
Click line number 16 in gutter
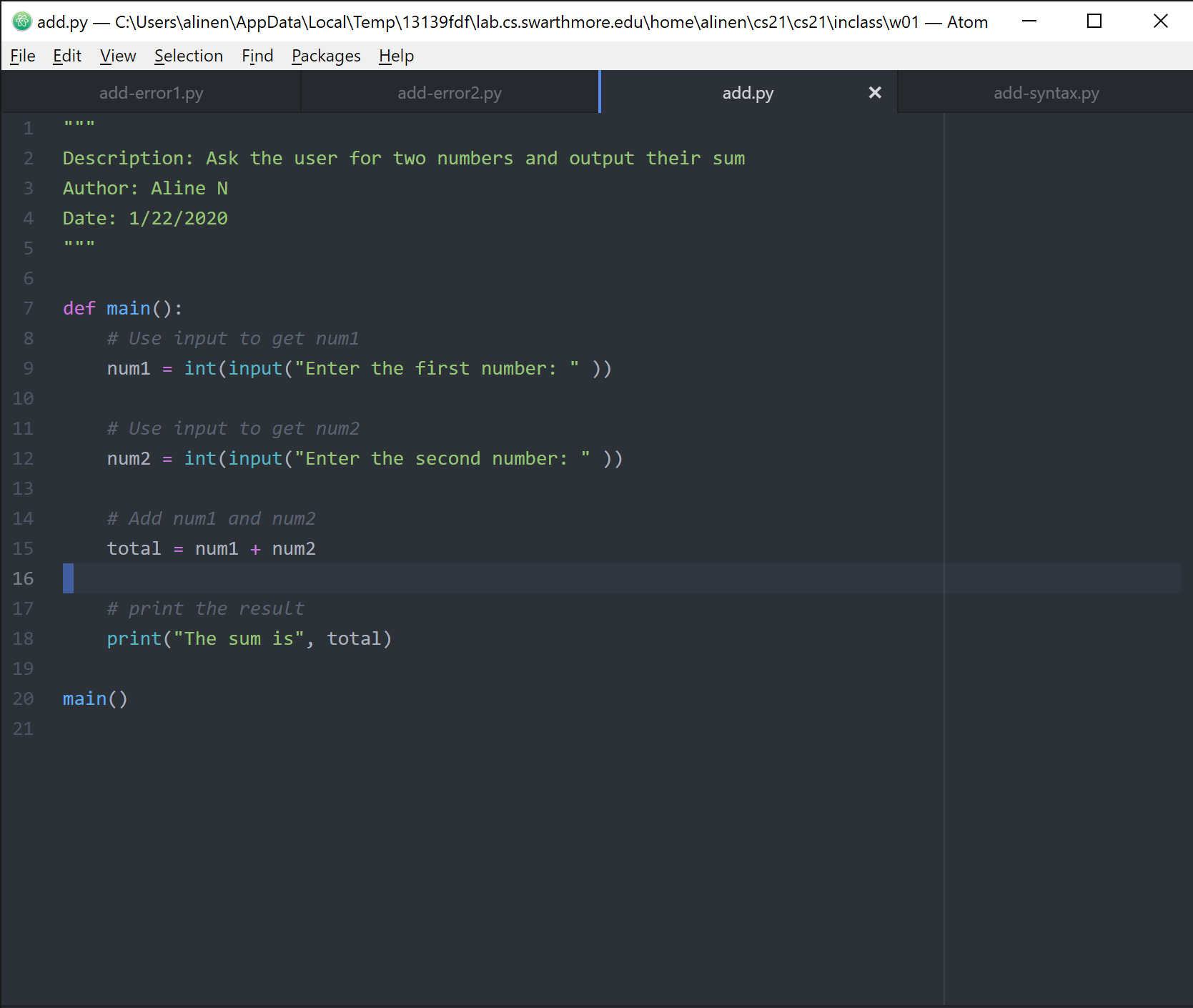click(x=23, y=579)
